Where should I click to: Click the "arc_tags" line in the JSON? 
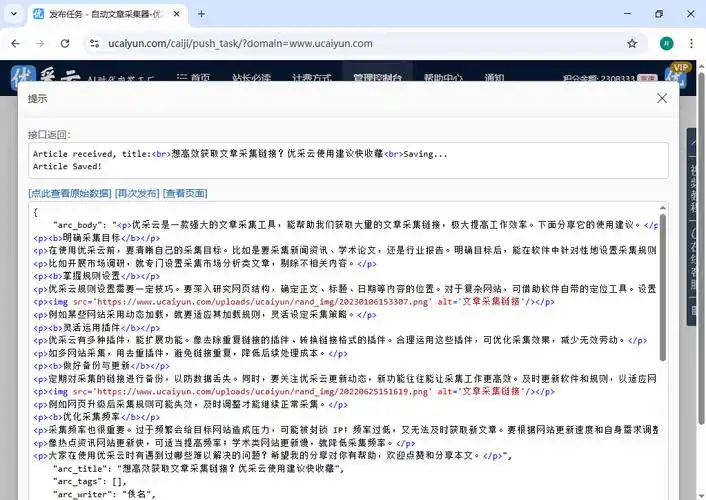[x=90, y=481]
